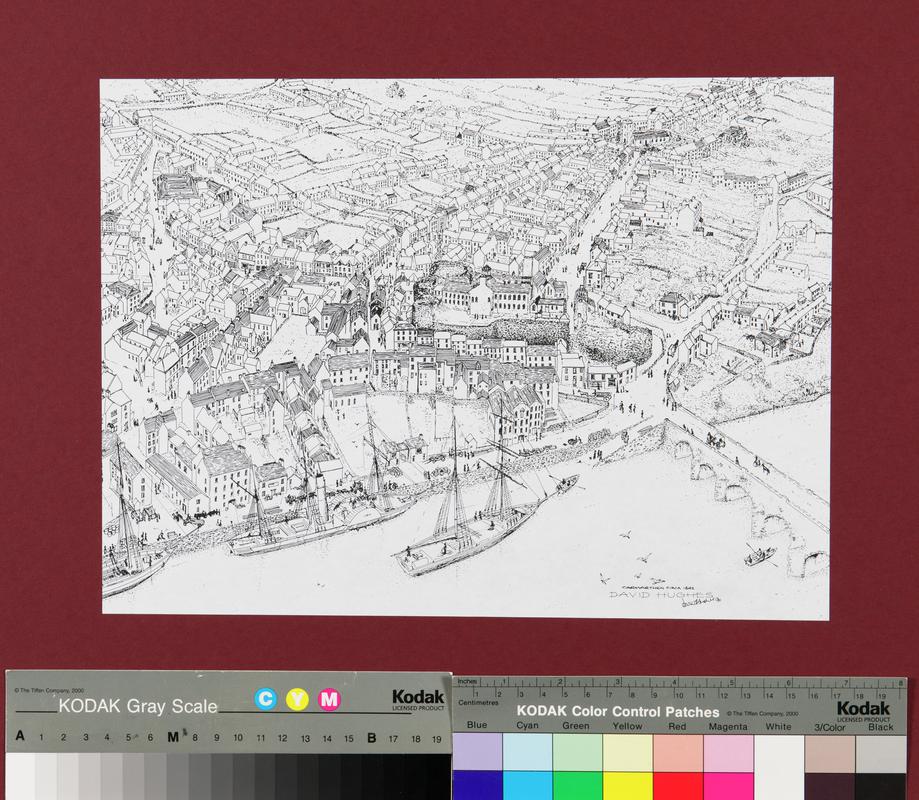Click the two-masted ship in the river center
Image resolution: width=919 pixels, height=800 pixels.
pyautogui.click(x=470, y=520)
